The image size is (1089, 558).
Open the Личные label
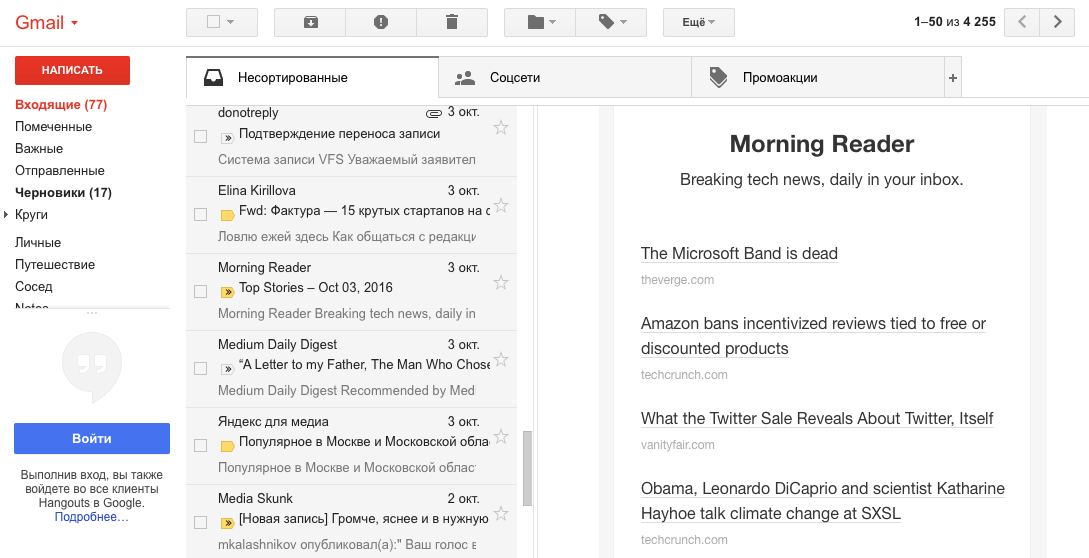click(x=38, y=243)
